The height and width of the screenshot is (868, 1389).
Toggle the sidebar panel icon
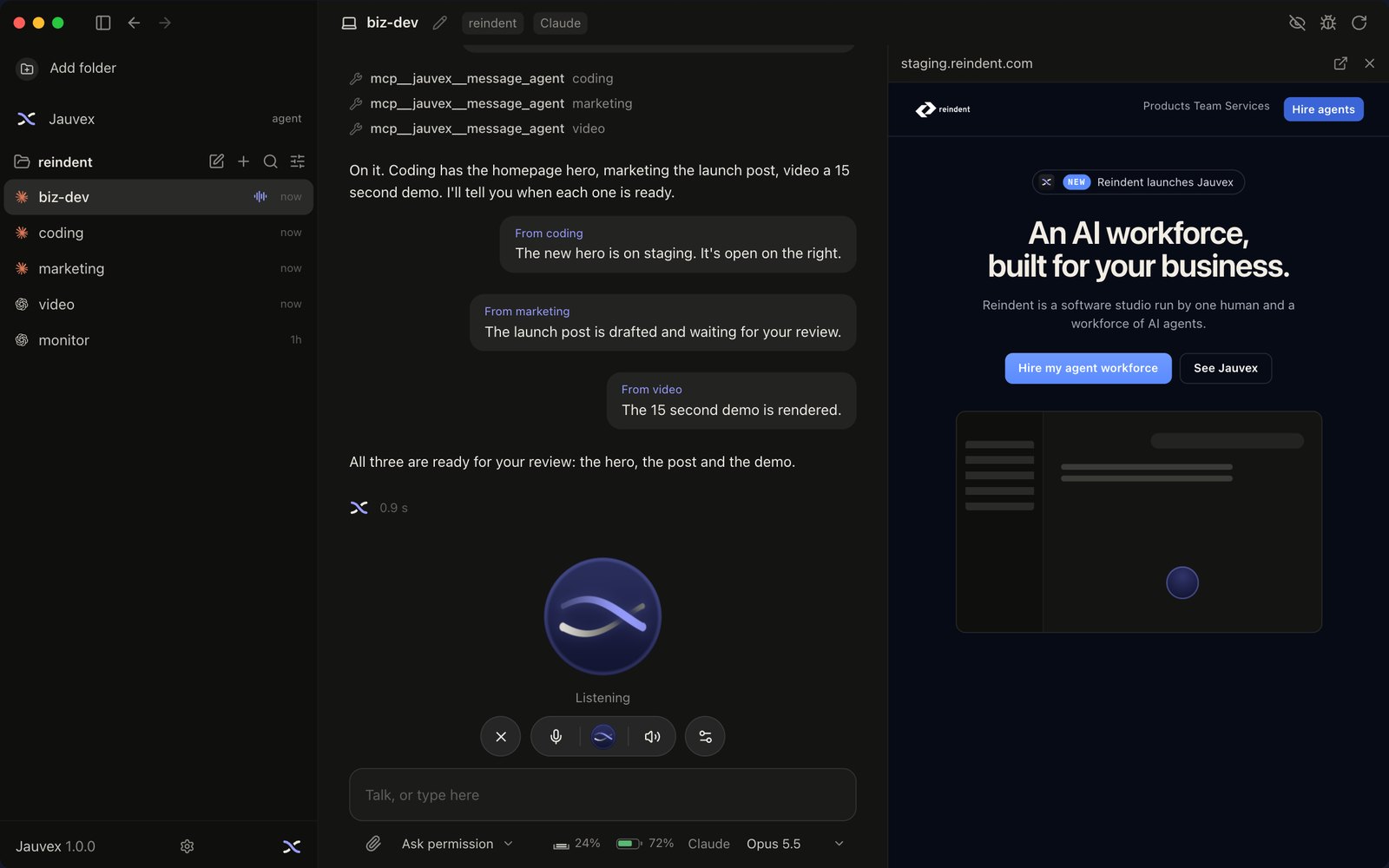tap(103, 23)
